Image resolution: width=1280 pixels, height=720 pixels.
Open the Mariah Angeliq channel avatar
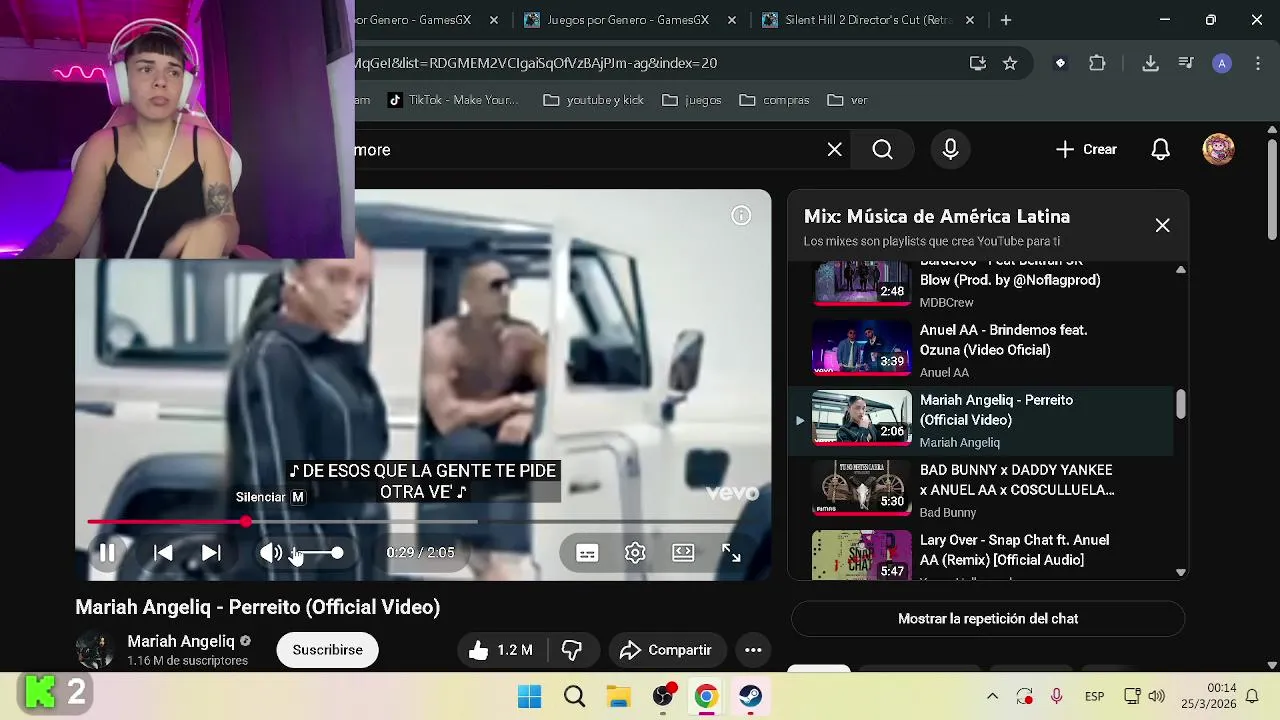click(95, 650)
